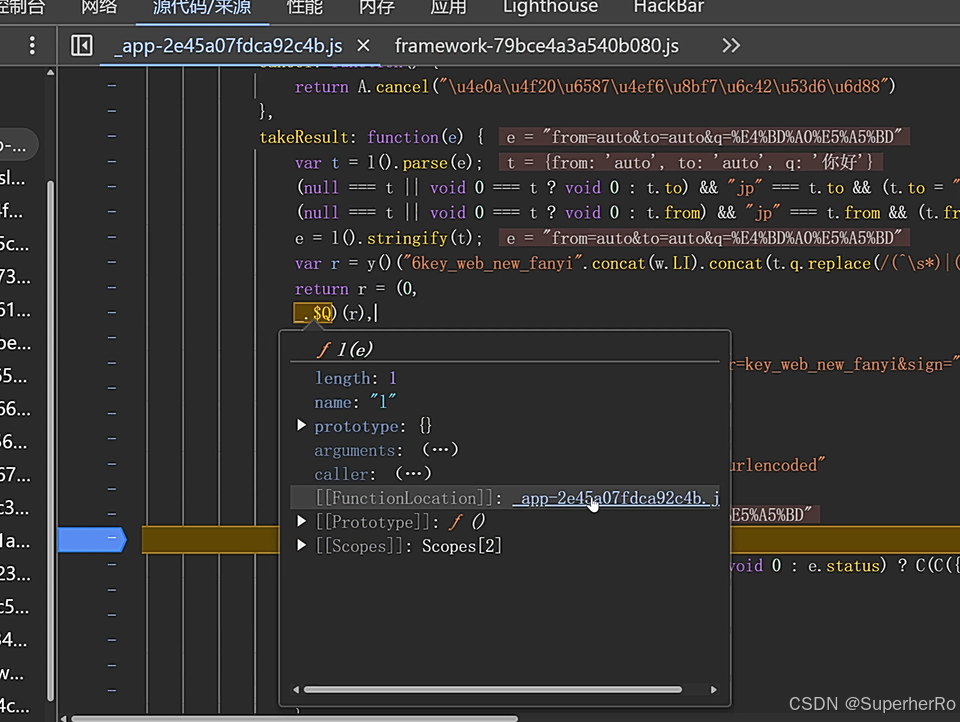Open the HackBar panel tab

(669, 7)
